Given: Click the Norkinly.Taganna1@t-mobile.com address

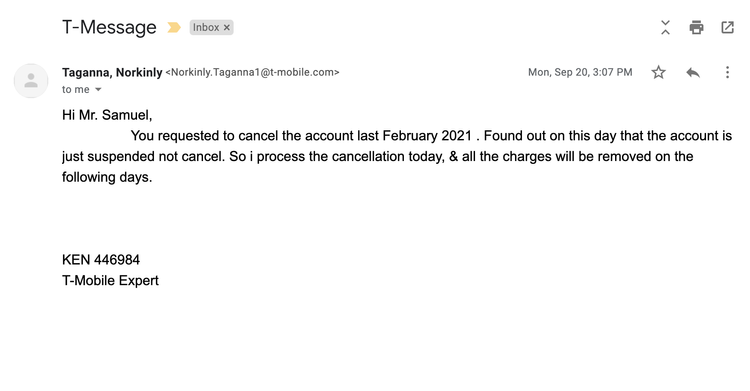Looking at the screenshot, I should tap(252, 72).
